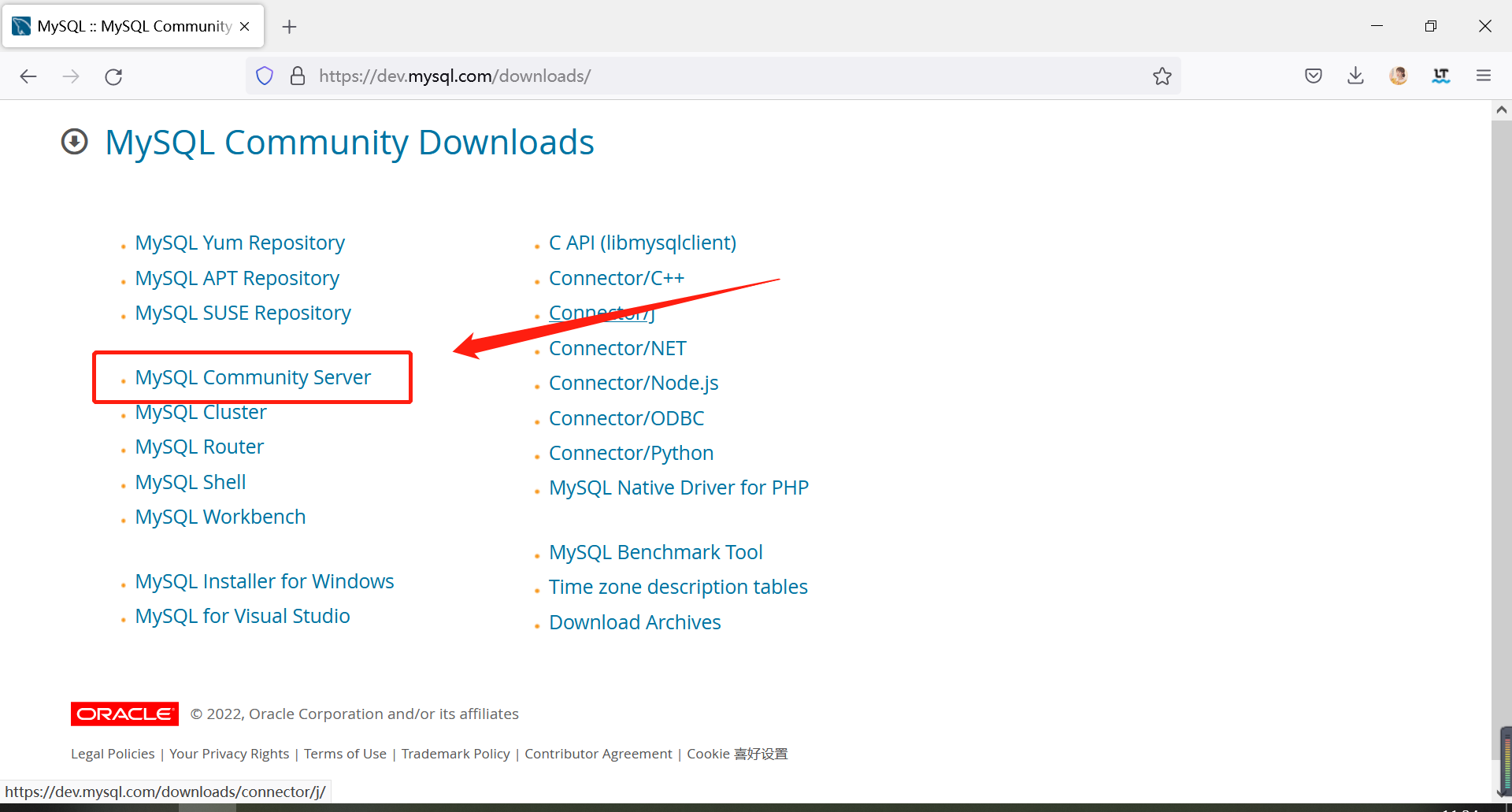Click the LT extension icon
The image size is (1512, 812).
coord(1441,76)
